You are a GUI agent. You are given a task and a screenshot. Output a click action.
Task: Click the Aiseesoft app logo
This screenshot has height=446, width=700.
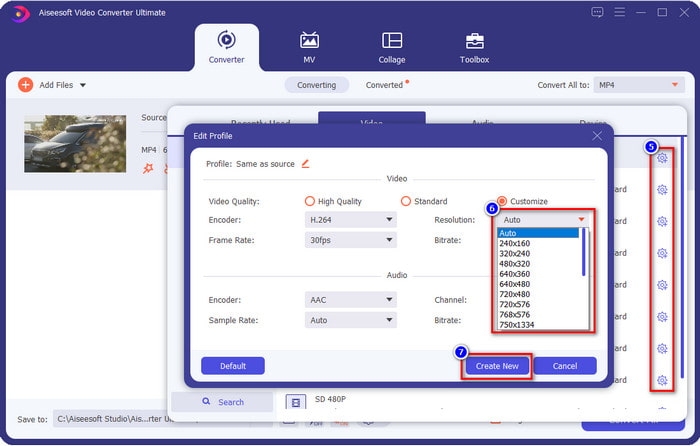tap(19, 13)
